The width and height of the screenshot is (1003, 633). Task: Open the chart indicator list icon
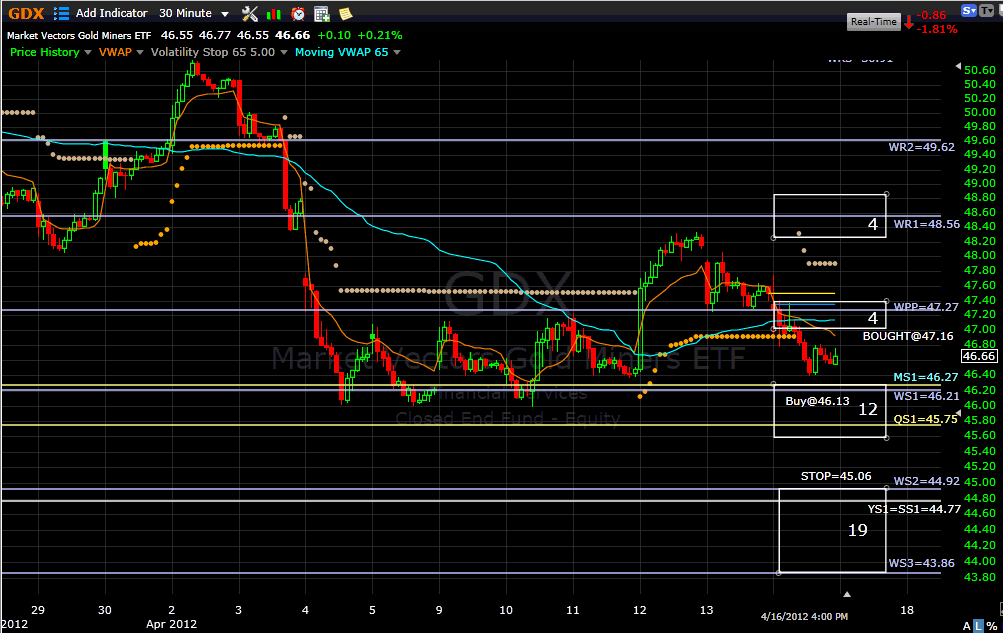coord(61,13)
